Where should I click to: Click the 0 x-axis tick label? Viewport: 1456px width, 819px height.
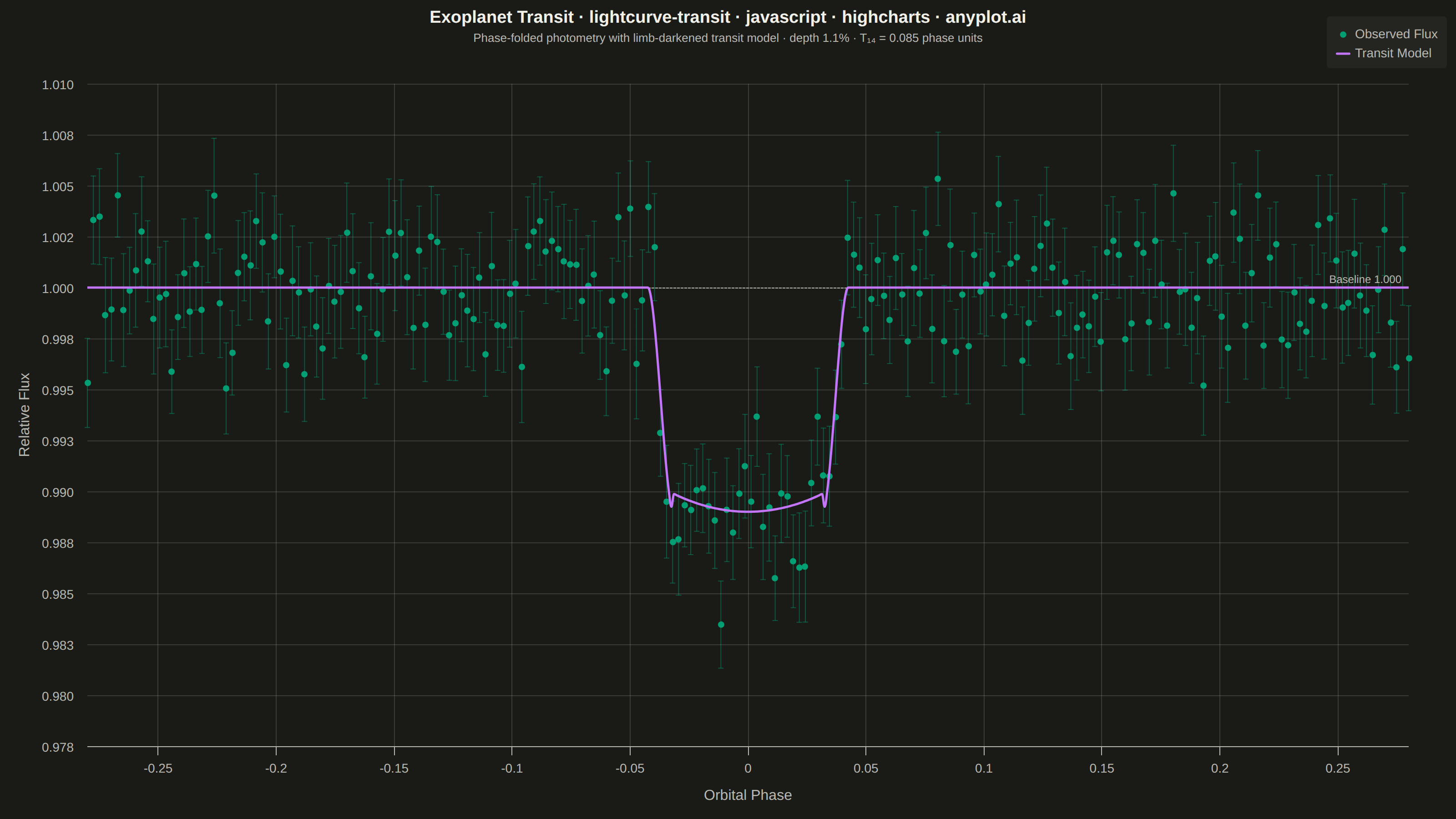[x=748, y=768]
